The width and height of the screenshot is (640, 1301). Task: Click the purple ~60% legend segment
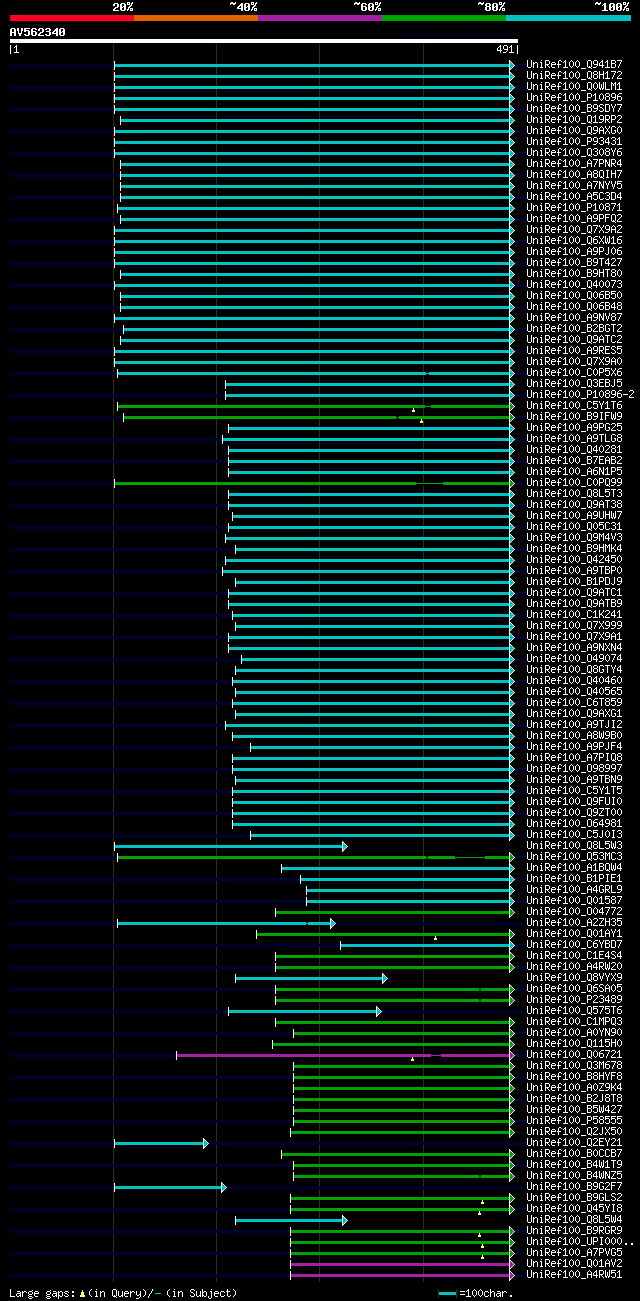point(320,18)
